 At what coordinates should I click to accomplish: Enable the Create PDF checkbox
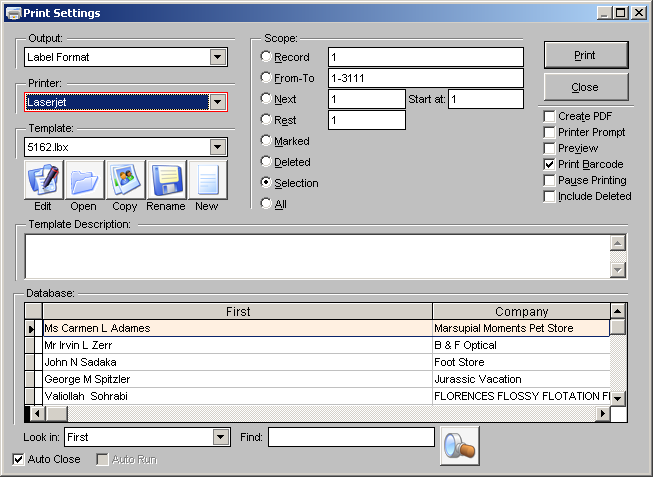point(549,117)
